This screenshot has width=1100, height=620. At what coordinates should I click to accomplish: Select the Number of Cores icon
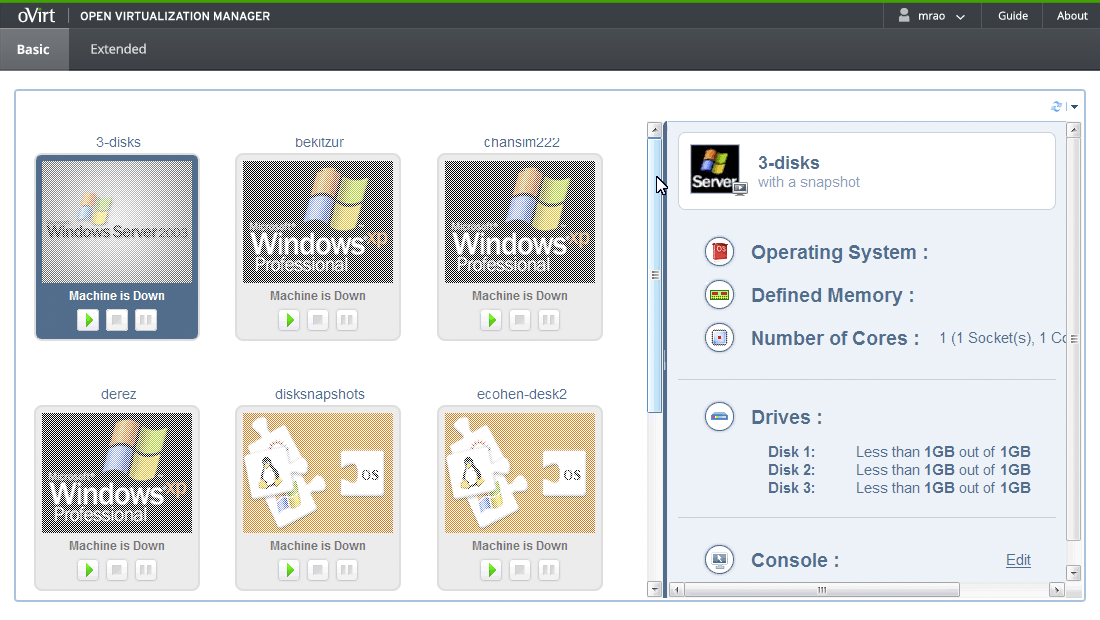point(719,338)
